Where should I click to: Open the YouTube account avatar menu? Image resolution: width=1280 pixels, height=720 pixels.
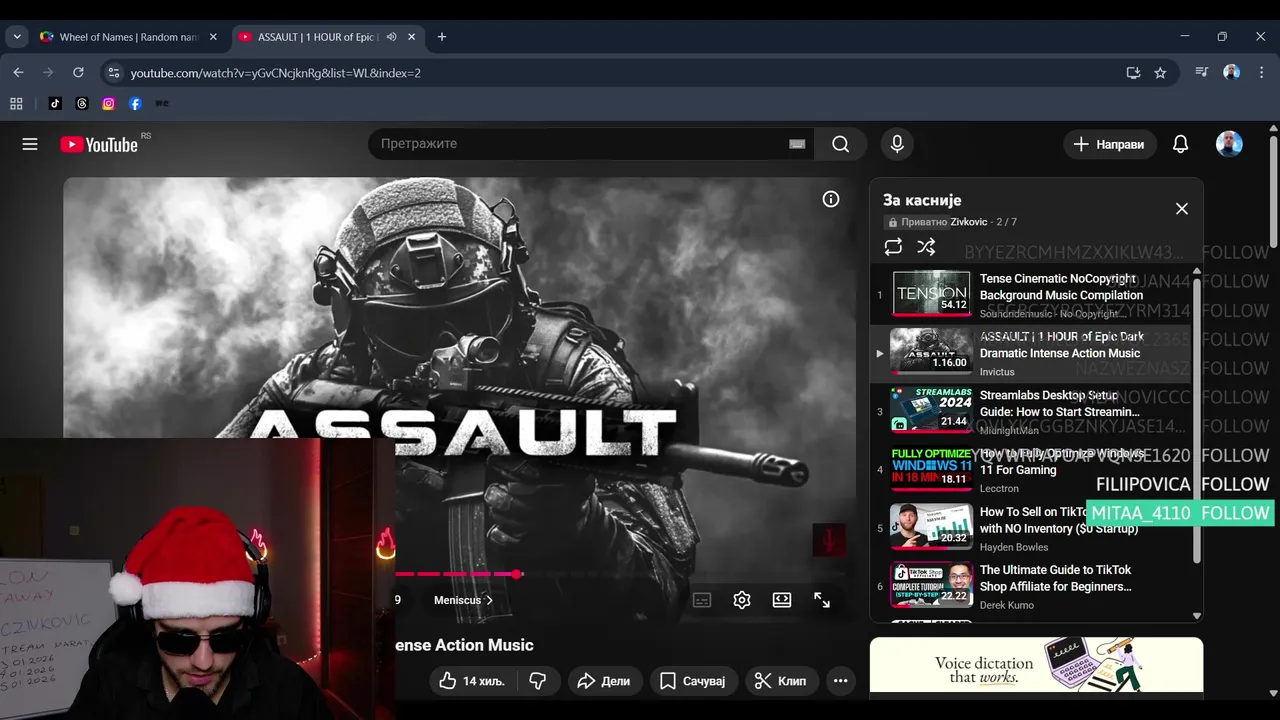coord(1229,144)
